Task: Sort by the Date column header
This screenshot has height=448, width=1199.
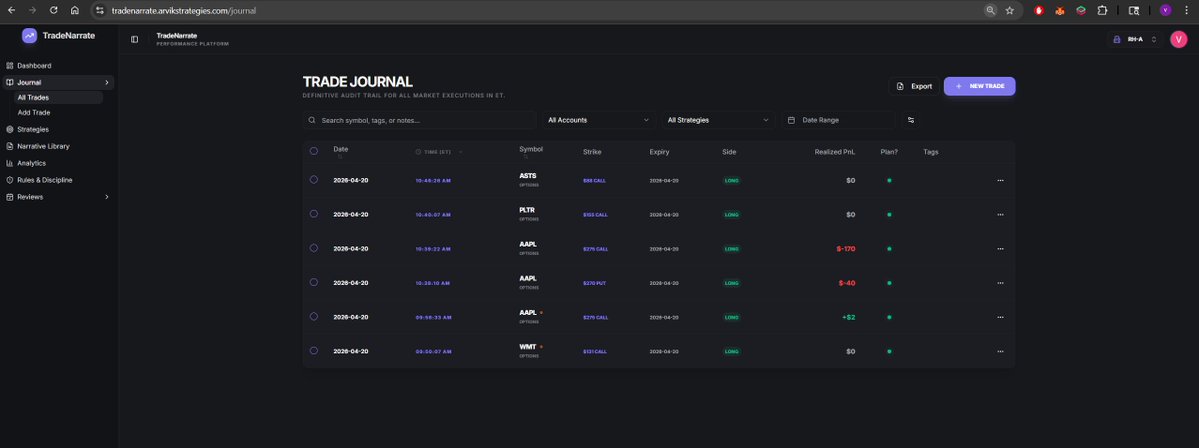Action: (340, 151)
